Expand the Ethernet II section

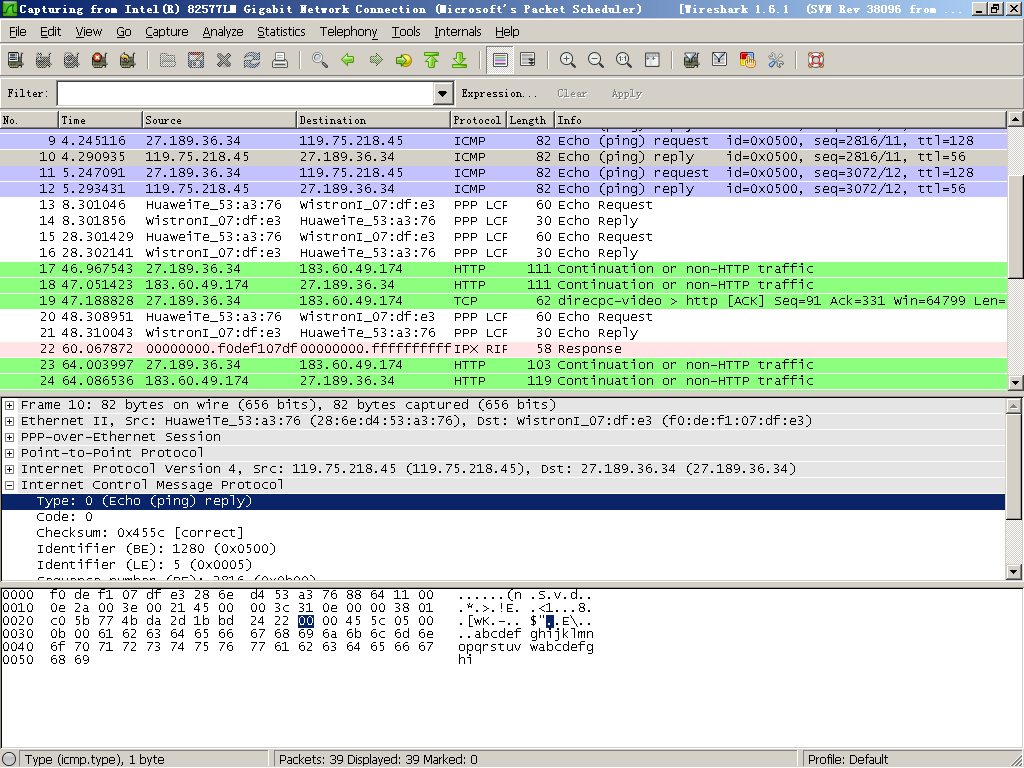coord(9,421)
